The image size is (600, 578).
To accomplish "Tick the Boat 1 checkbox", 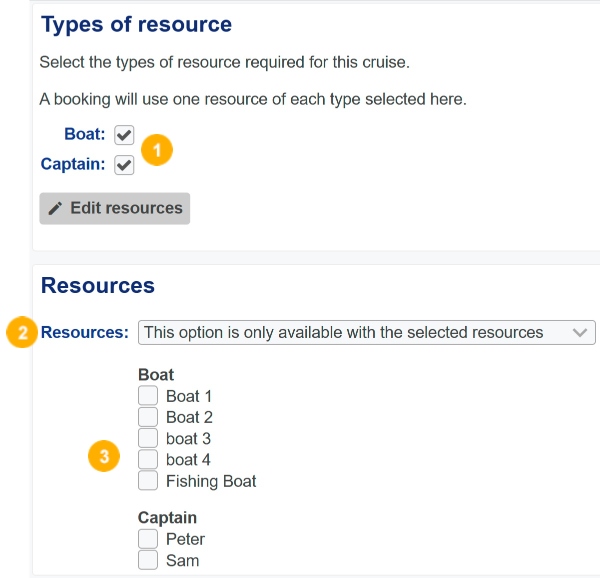I will coord(148,396).
